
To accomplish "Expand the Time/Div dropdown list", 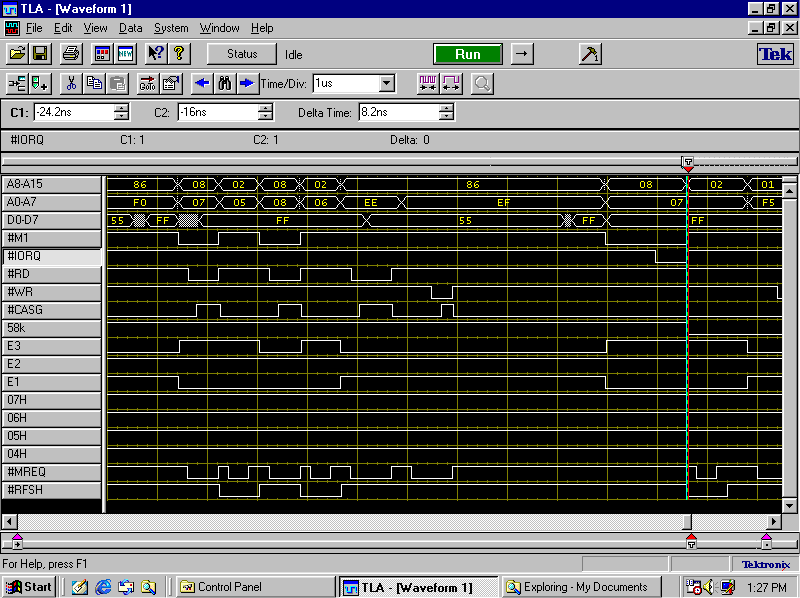I will [x=387, y=83].
